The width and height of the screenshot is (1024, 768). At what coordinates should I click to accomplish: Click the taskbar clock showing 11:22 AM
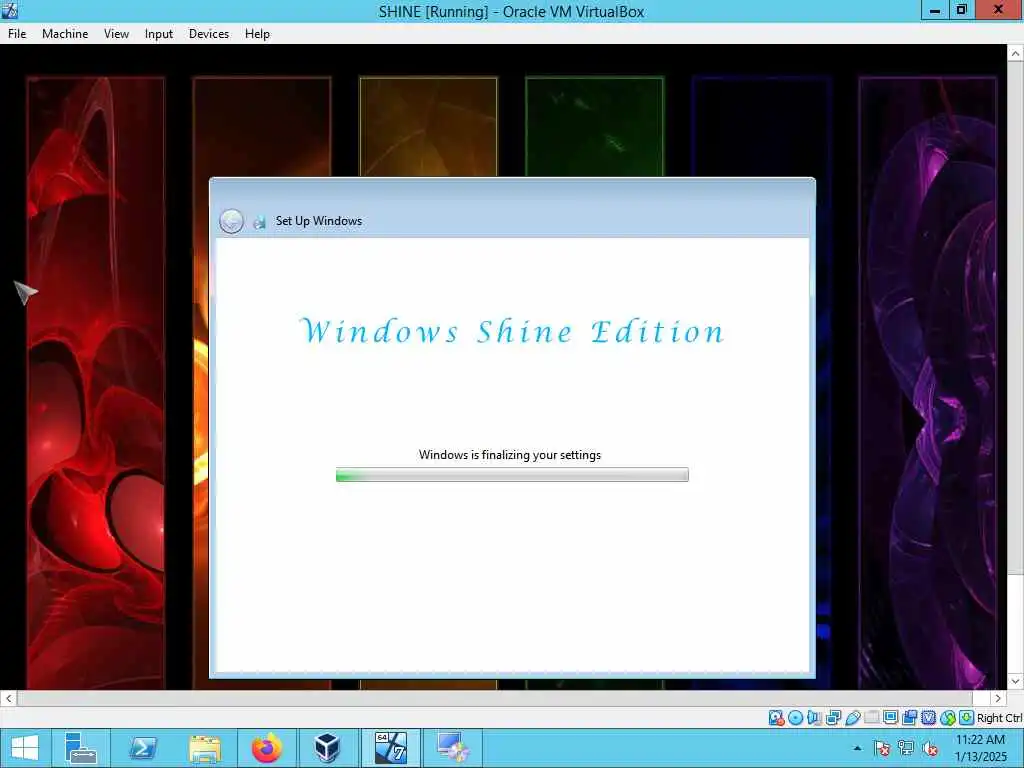click(x=980, y=748)
